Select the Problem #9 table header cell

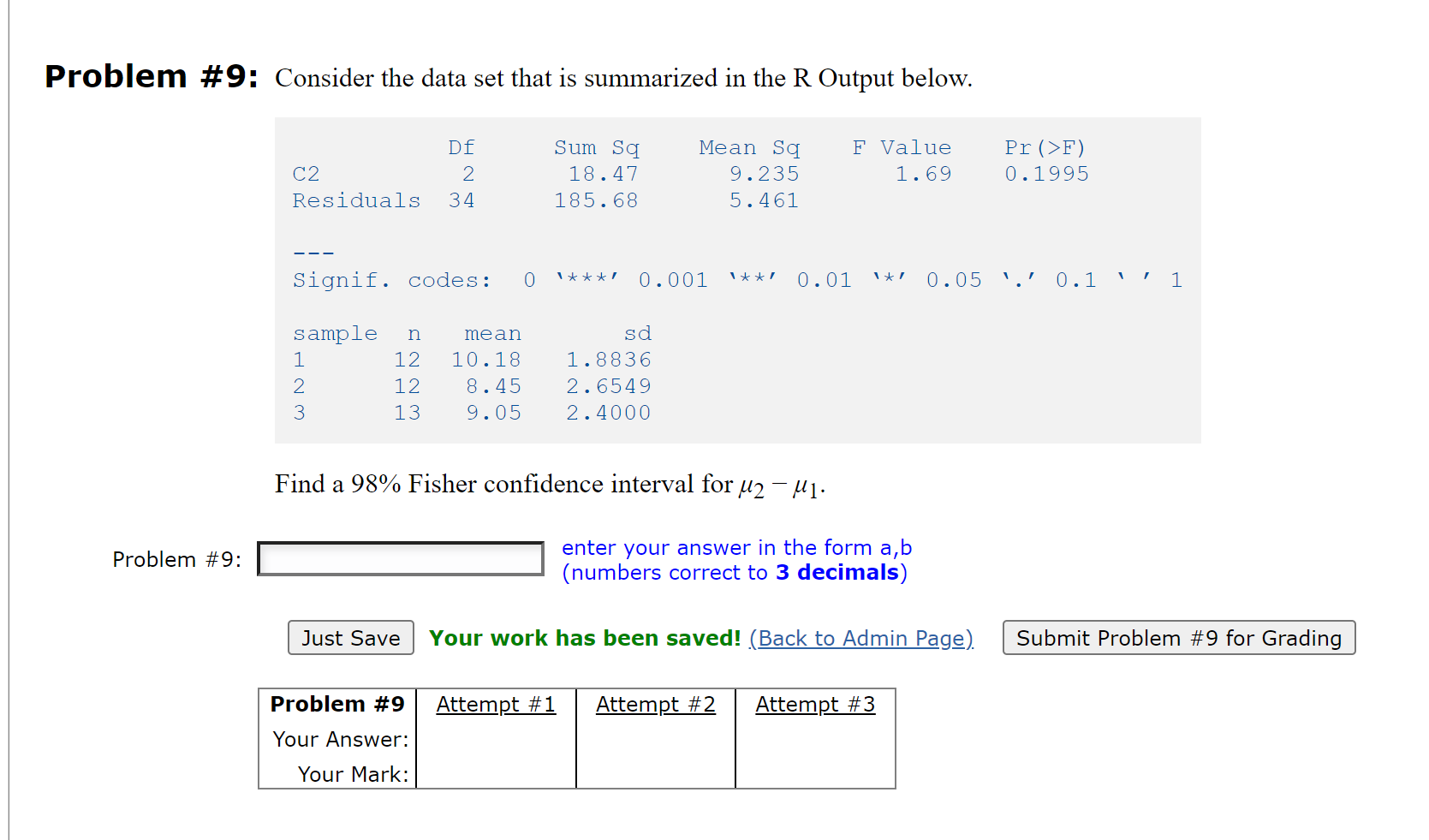pyautogui.click(x=336, y=704)
